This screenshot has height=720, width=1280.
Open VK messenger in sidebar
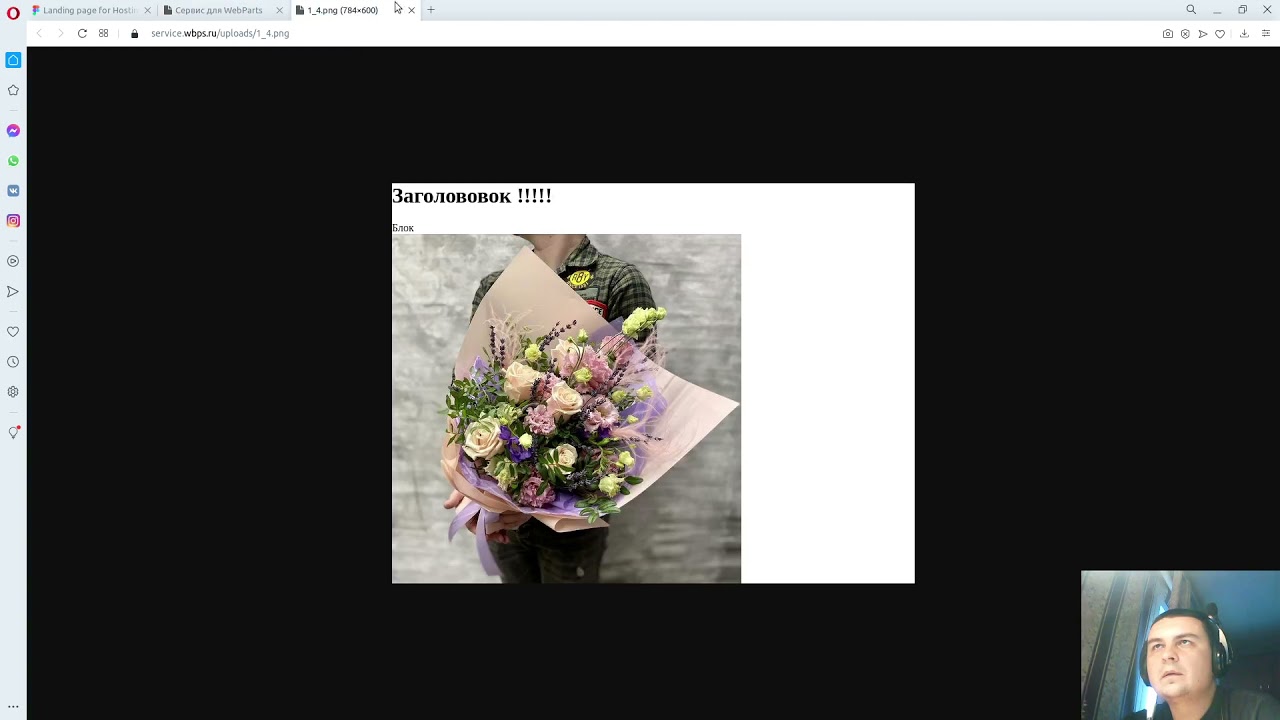[13, 191]
